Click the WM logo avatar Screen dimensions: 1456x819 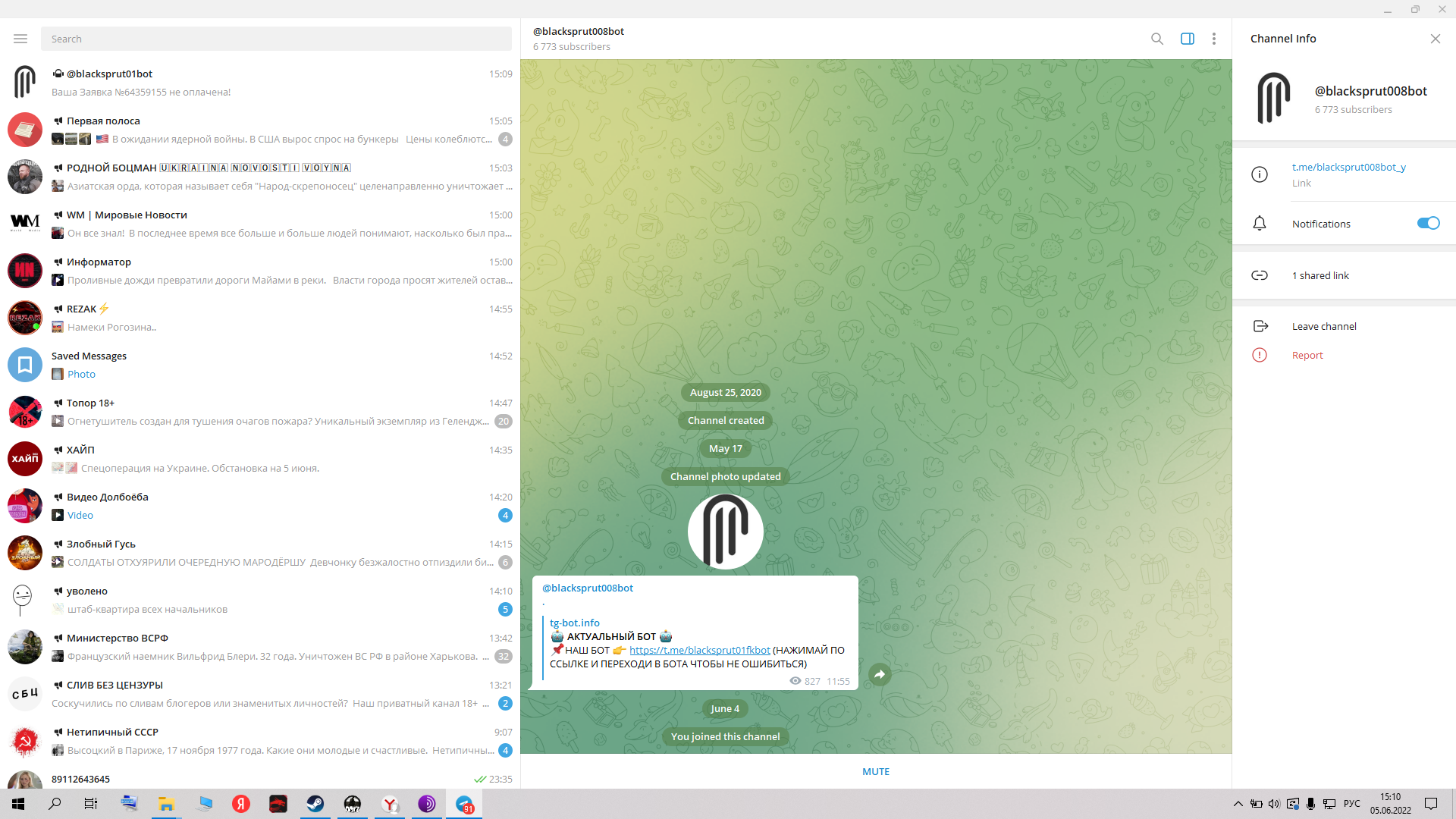click(x=25, y=224)
